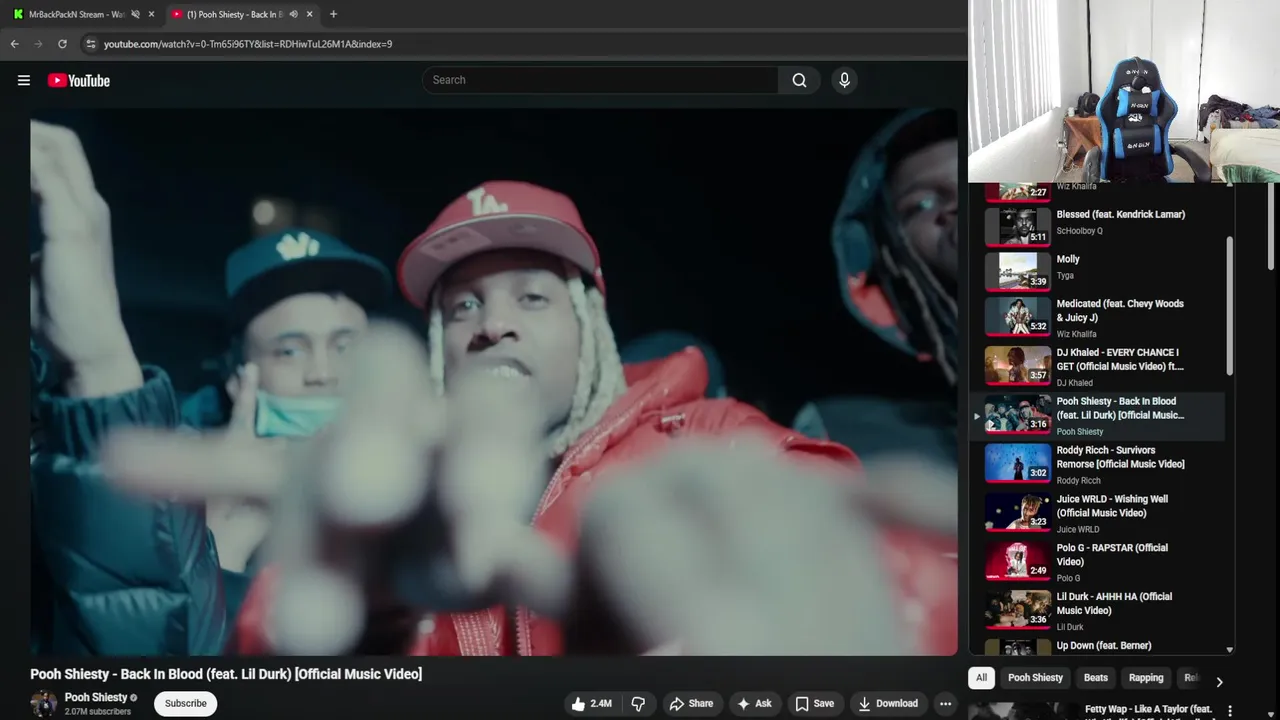Select the All filter chip

pos(981,678)
